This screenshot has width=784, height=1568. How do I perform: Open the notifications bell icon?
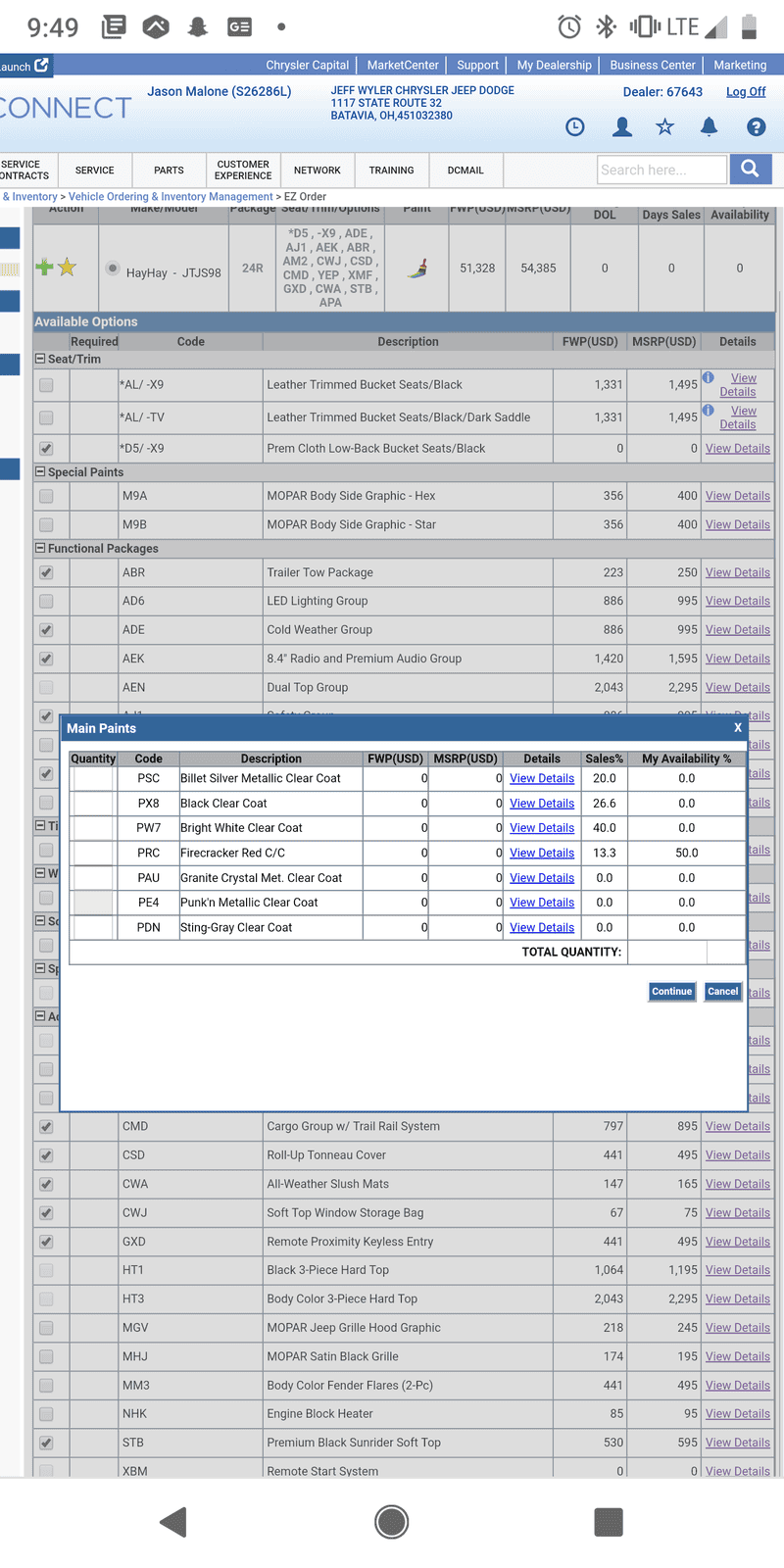coord(709,126)
